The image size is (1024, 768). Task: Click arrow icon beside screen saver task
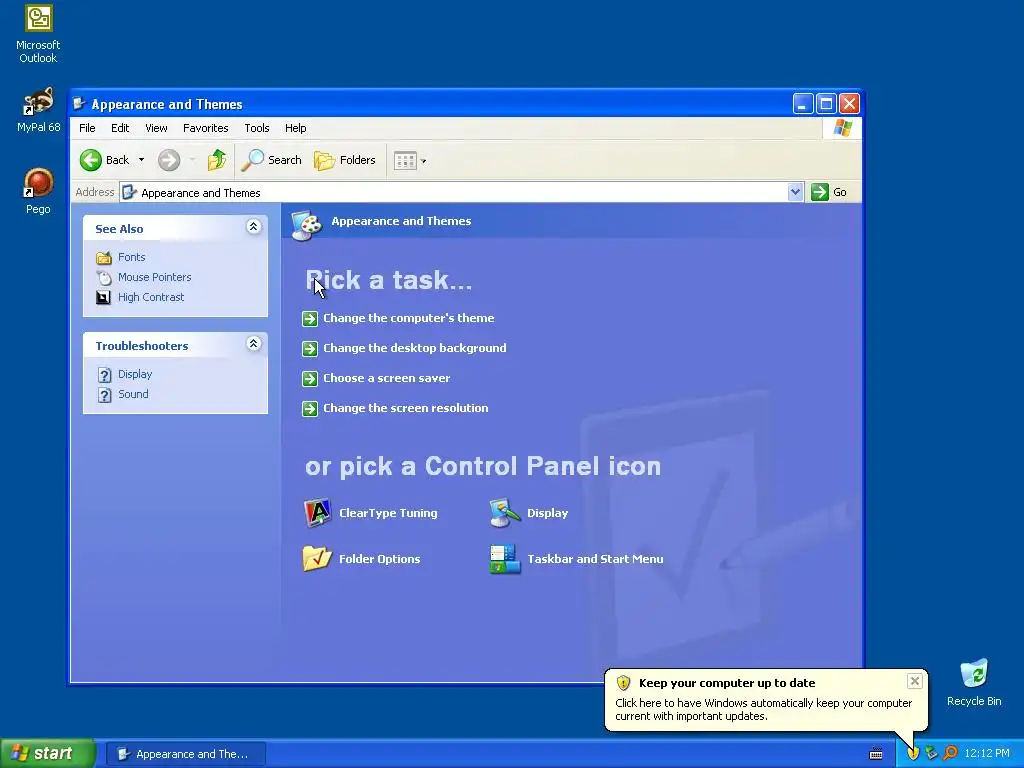click(x=310, y=379)
